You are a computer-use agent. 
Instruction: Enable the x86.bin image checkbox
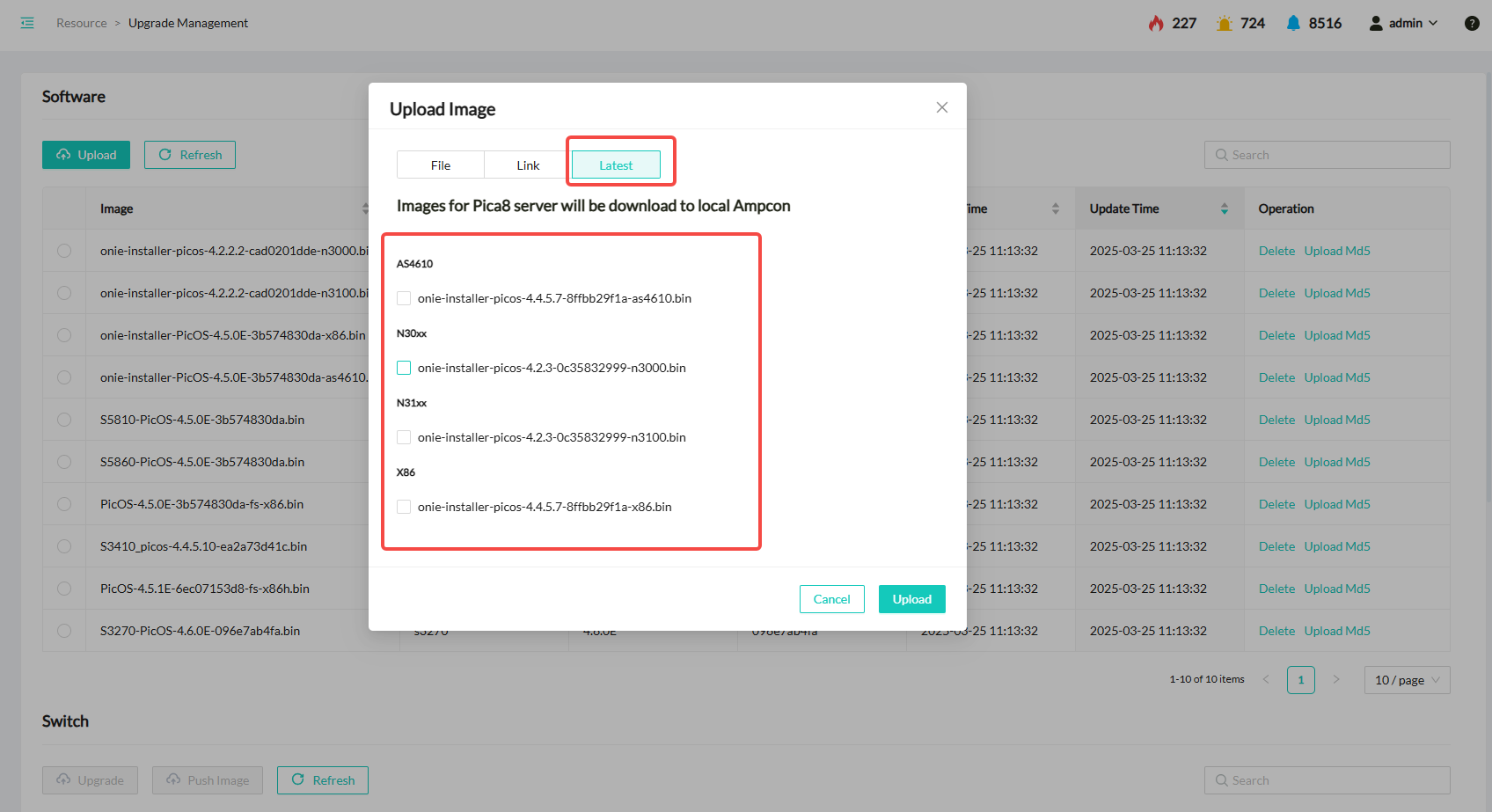click(404, 507)
